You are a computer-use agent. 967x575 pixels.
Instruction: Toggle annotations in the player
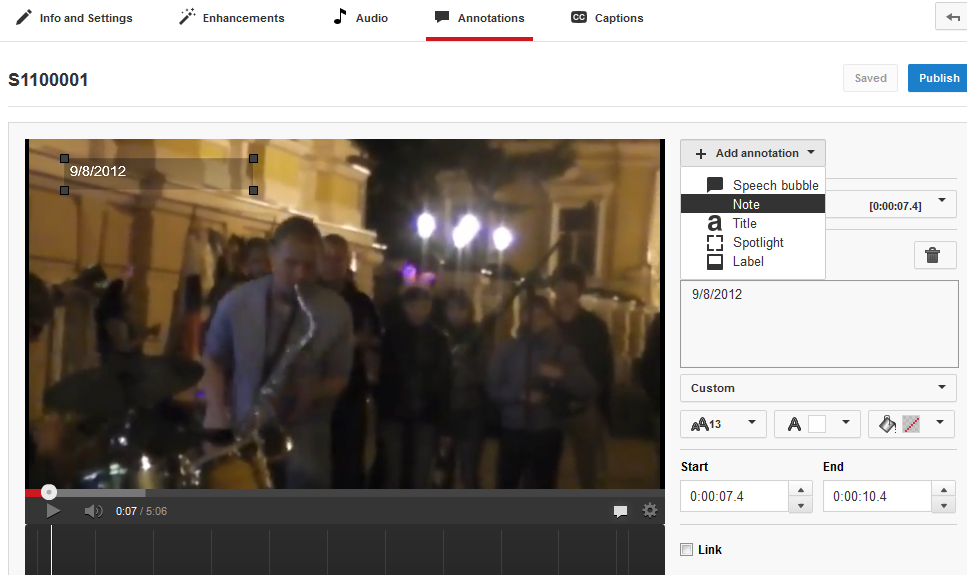click(x=620, y=511)
